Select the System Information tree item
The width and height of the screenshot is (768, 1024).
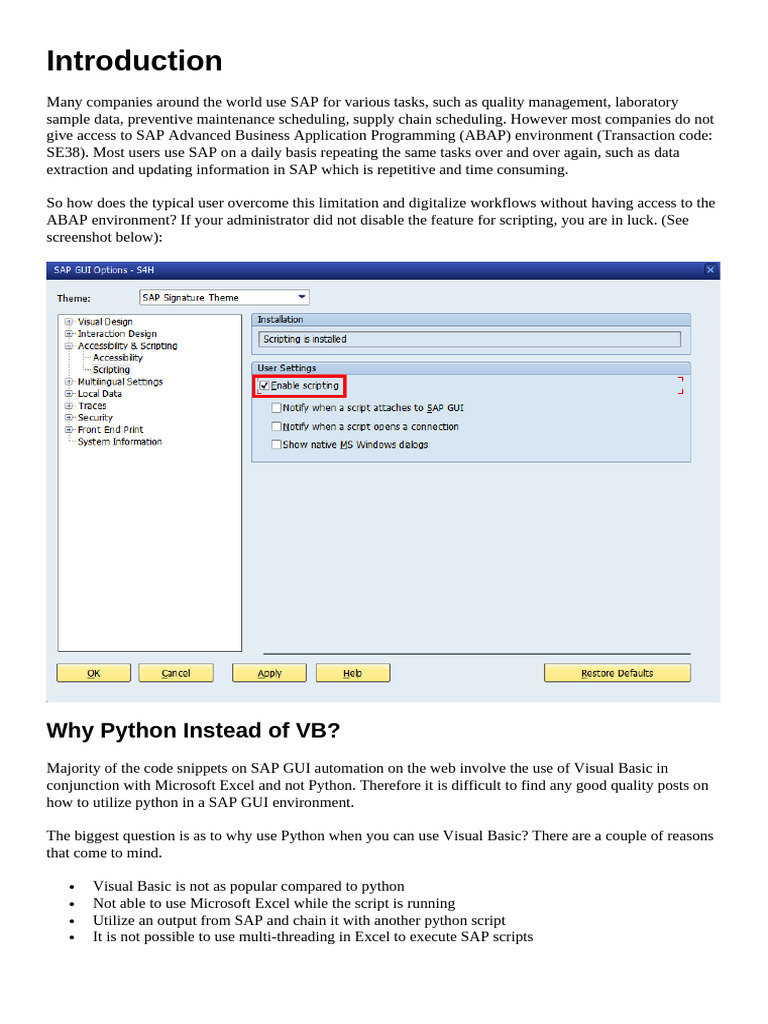tap(120, 441)
